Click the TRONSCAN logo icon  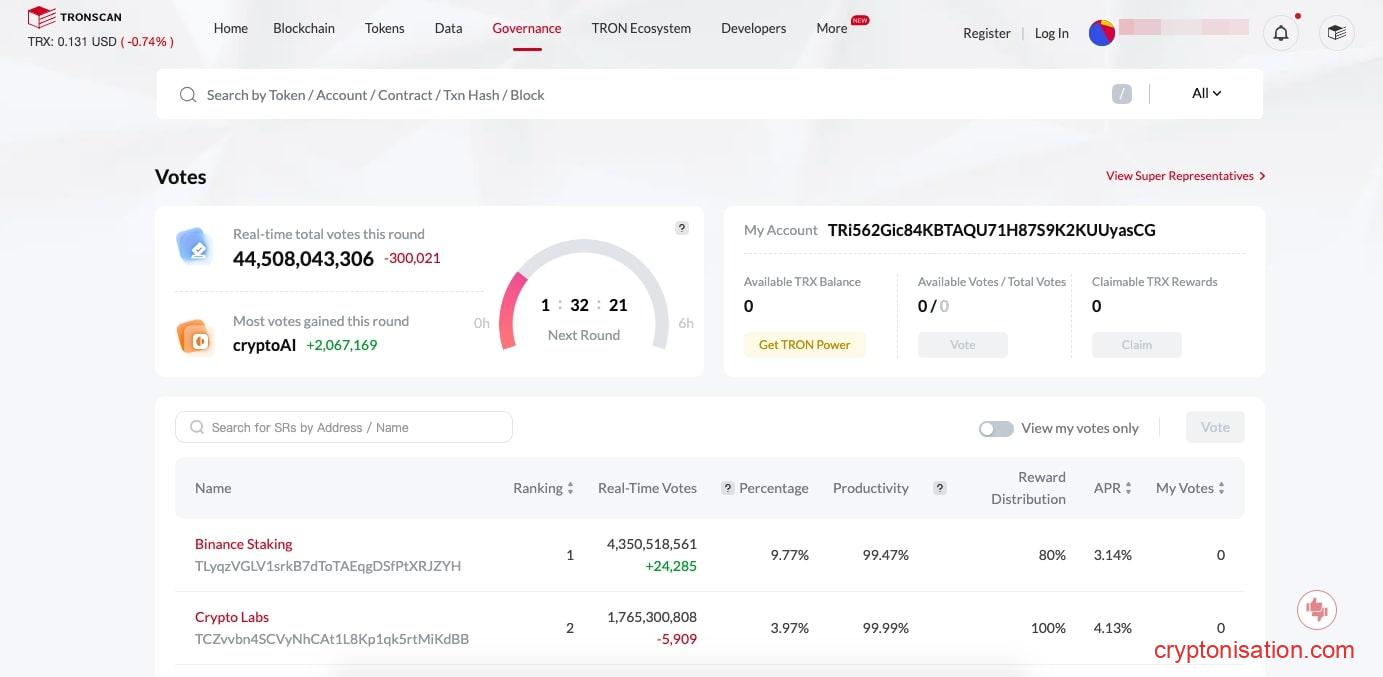click(x=41, y=17)
